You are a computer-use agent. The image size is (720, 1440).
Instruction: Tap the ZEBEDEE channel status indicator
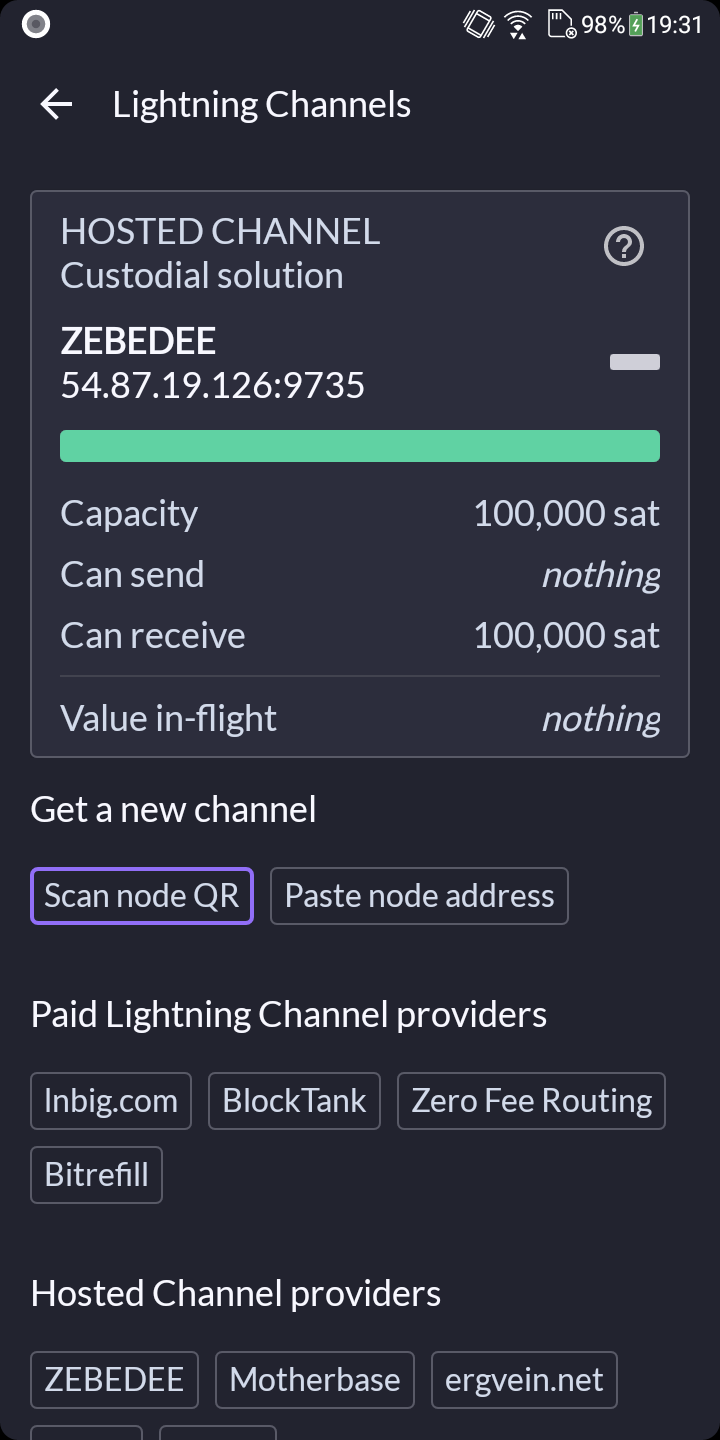pos(635,362)
